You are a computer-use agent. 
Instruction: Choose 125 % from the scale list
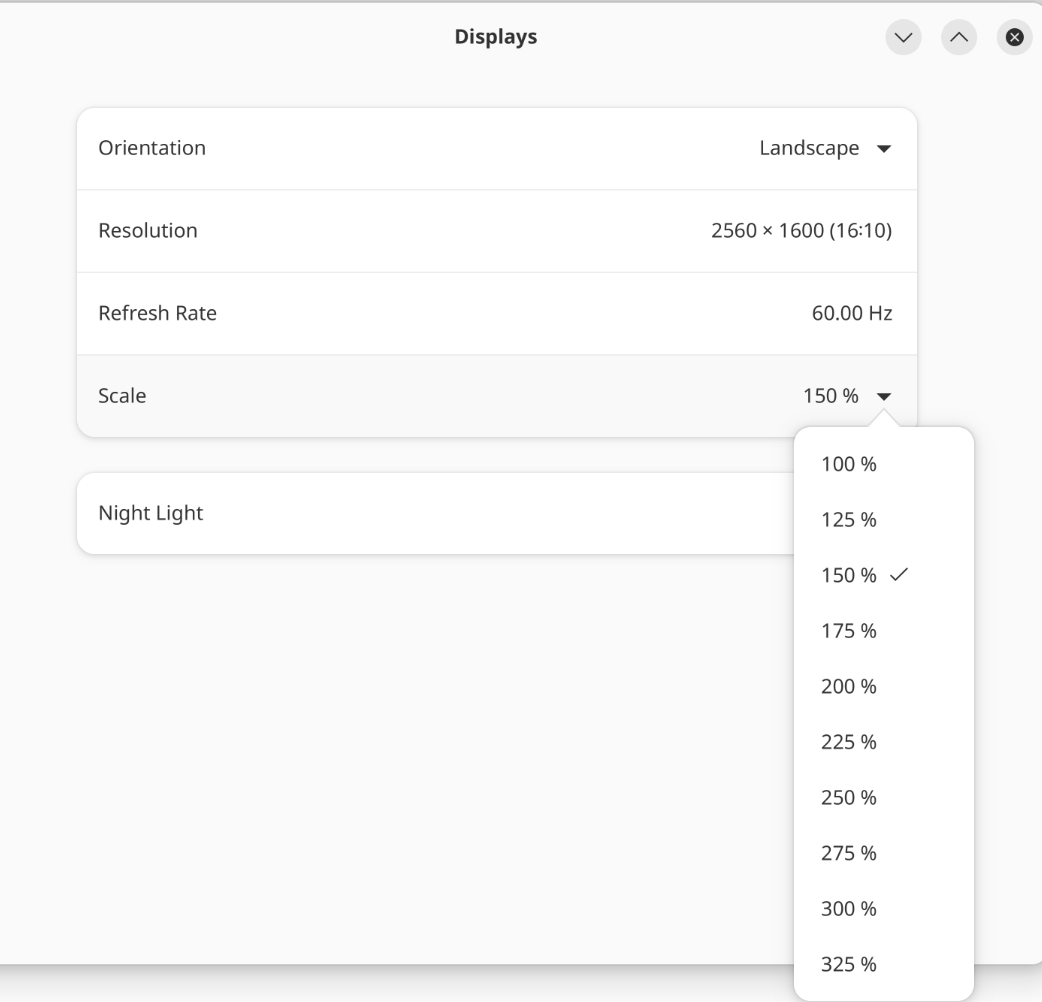pos(848,520)
